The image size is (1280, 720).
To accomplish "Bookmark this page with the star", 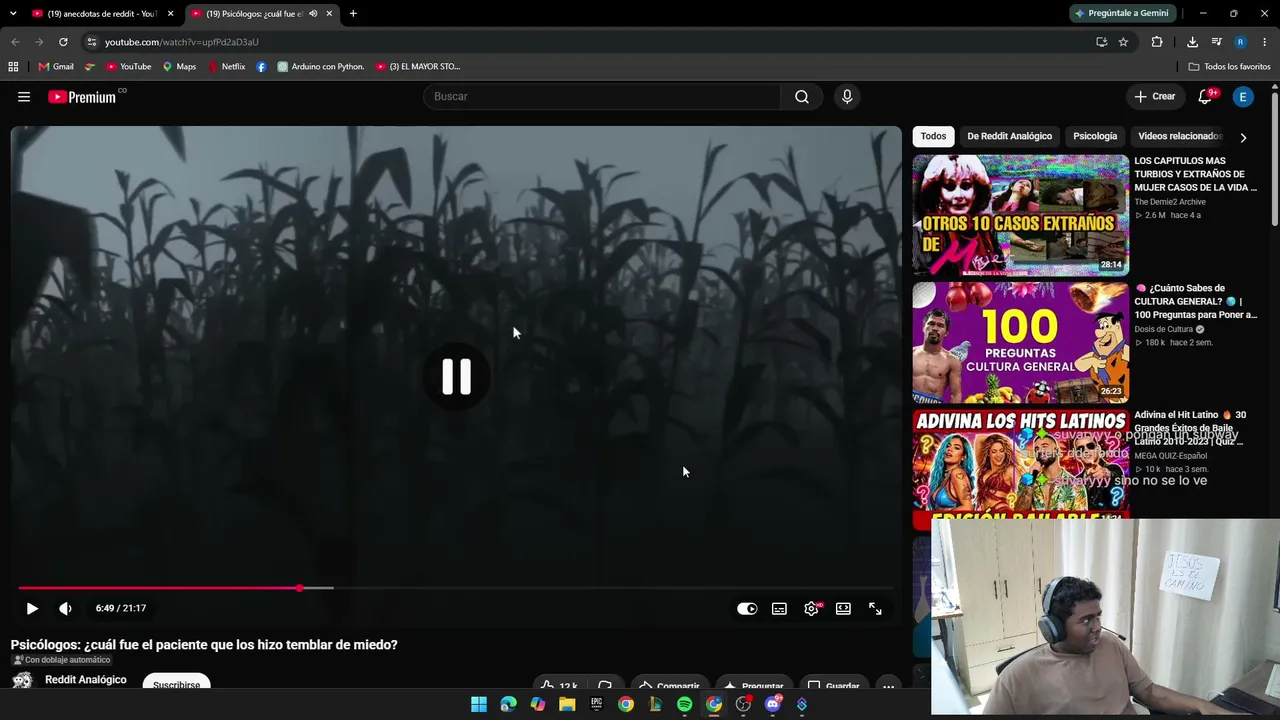I will click(1123, 42).
